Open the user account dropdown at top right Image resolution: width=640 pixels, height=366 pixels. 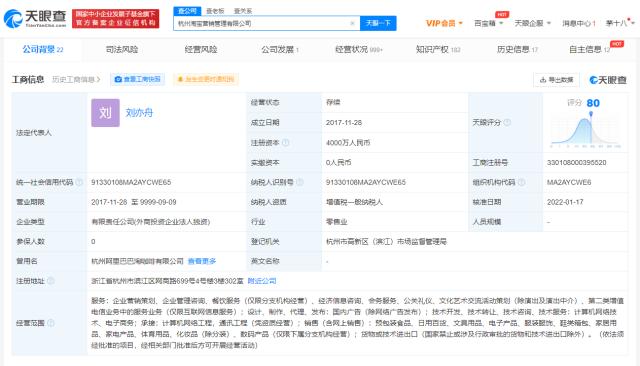(620, 23)
